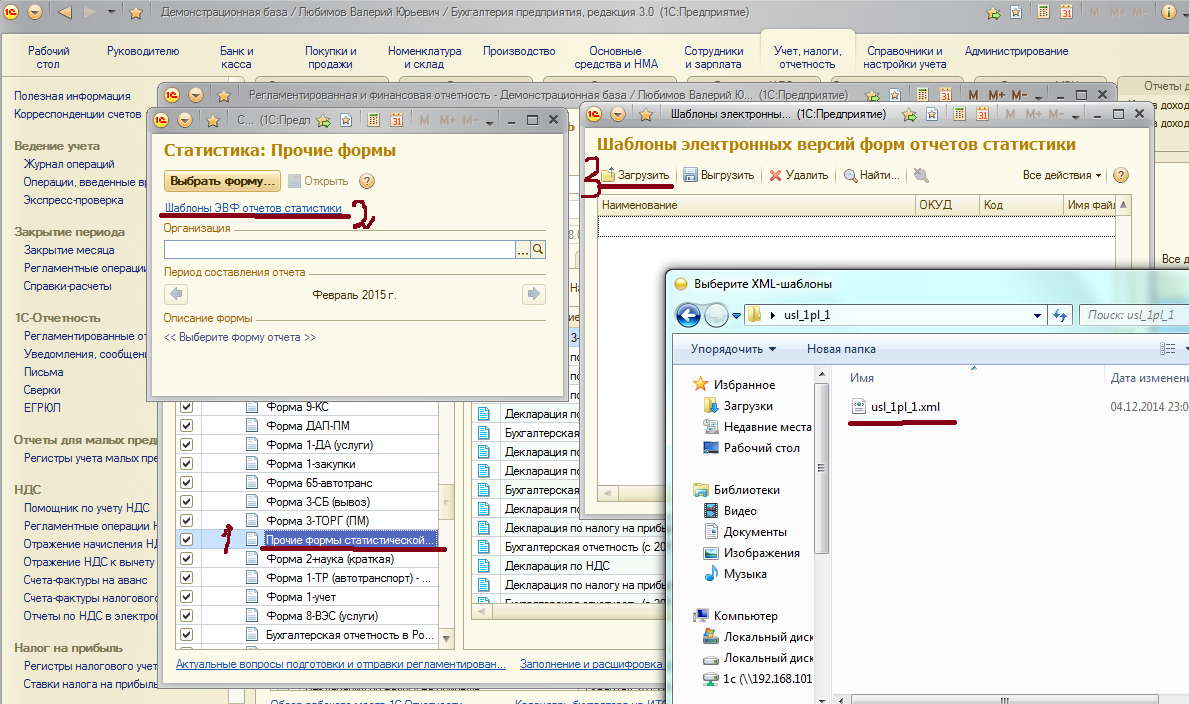
Task: Open Администрирование section
Action: [1016, 51]
